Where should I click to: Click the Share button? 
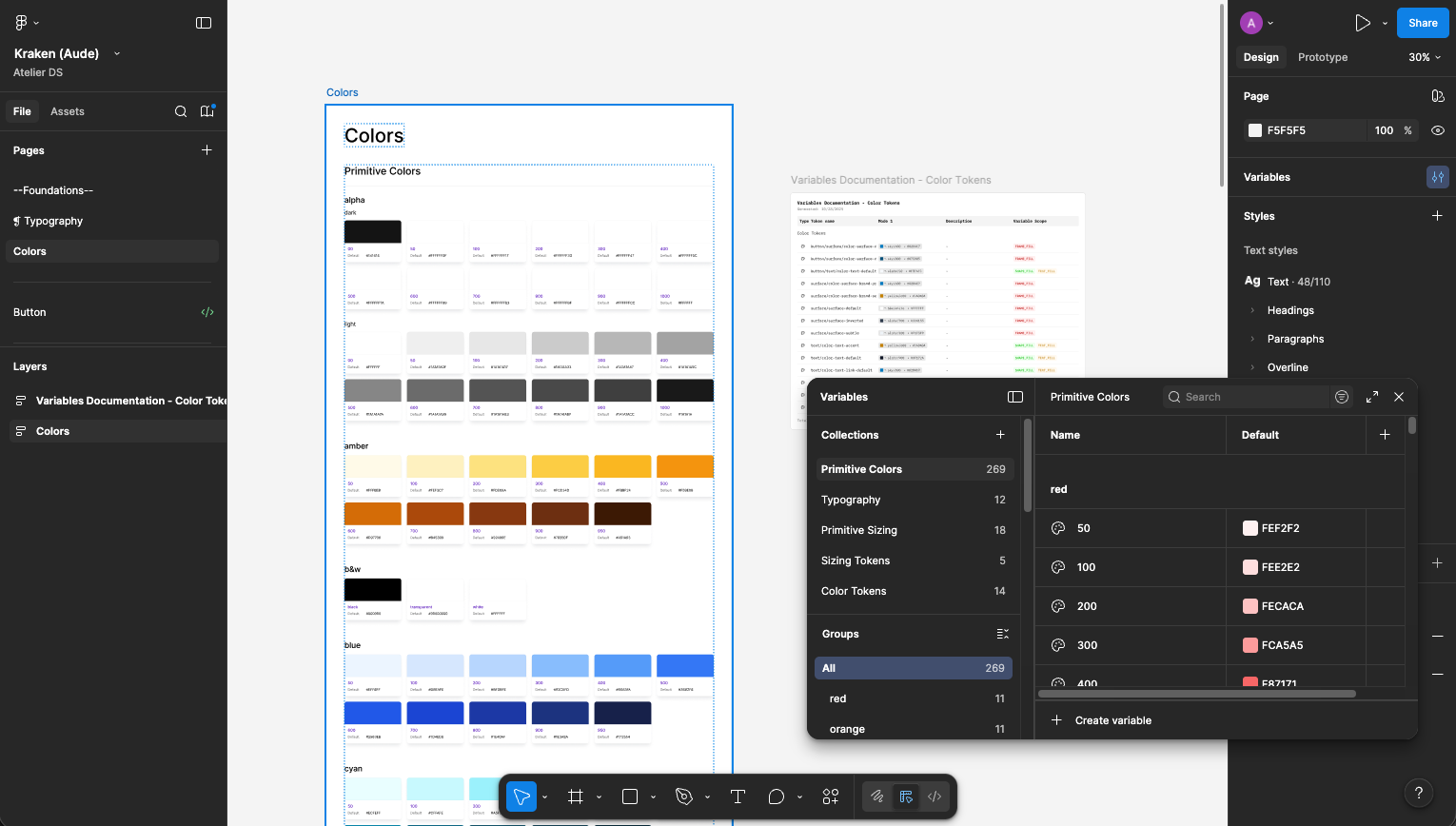pos(1423,23)
